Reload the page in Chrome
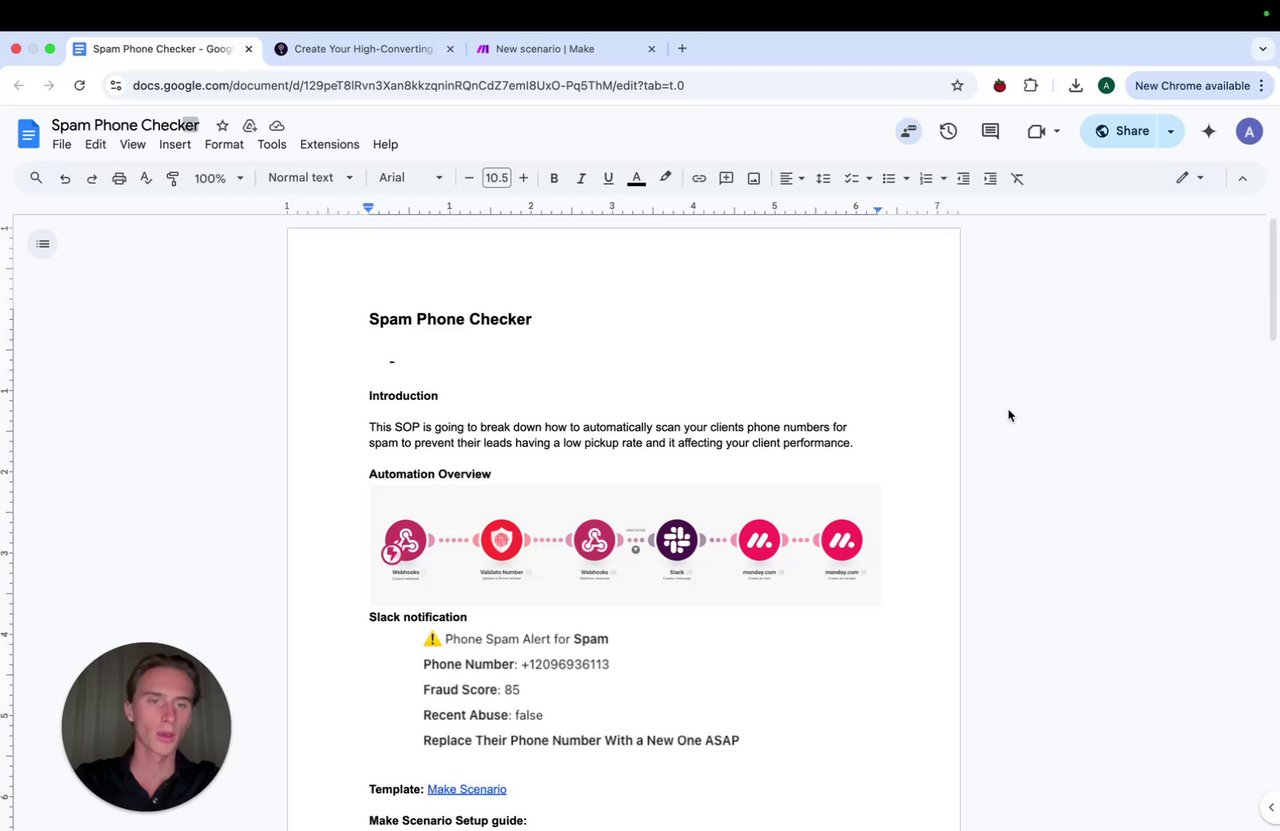 pyautogui.click(x=80, y=86)
